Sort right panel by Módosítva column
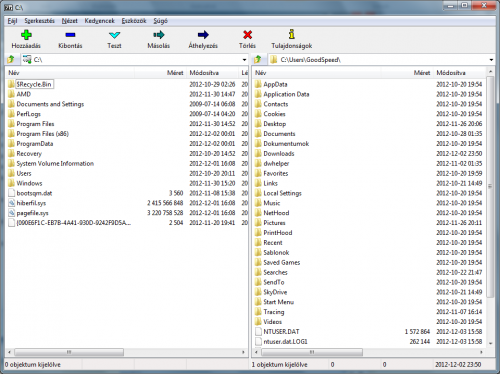This screenshot has height=374, width=500. [460, 73]
